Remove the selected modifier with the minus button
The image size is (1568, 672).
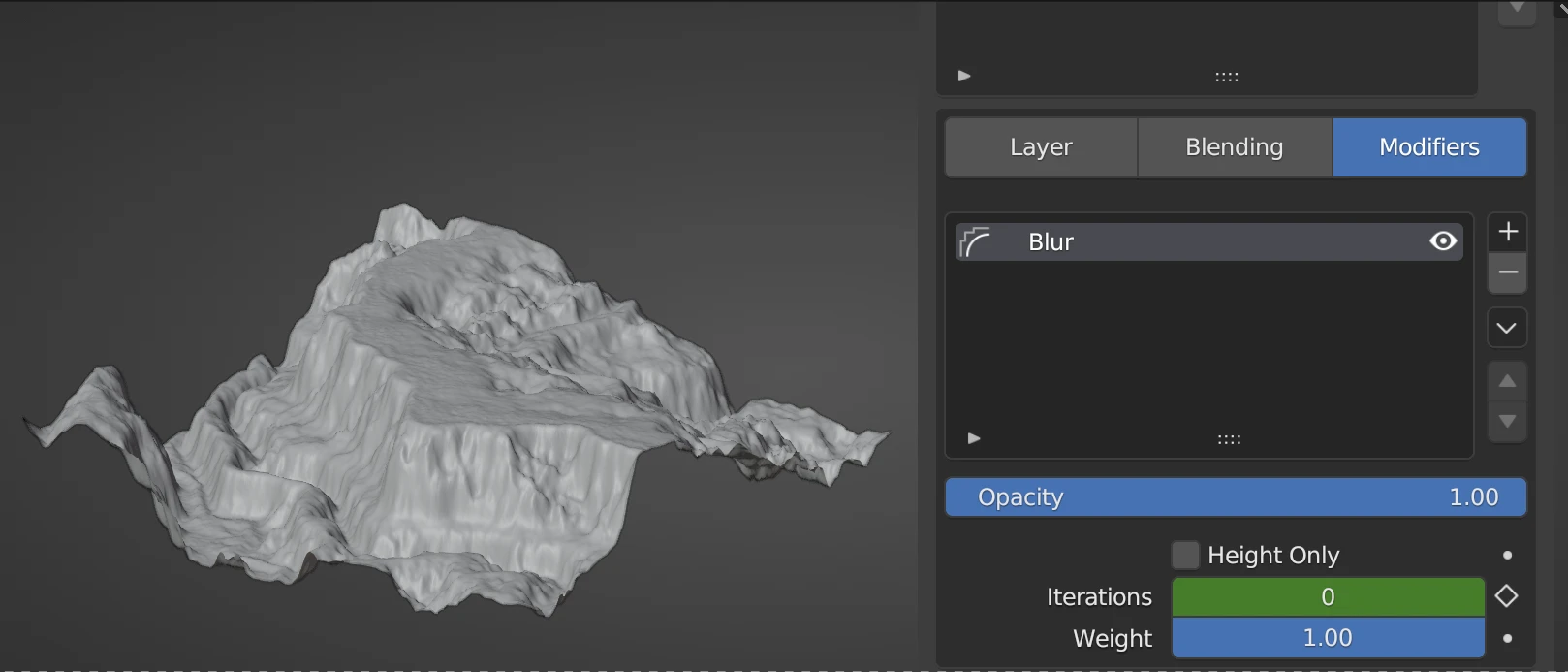[1507, 273]
